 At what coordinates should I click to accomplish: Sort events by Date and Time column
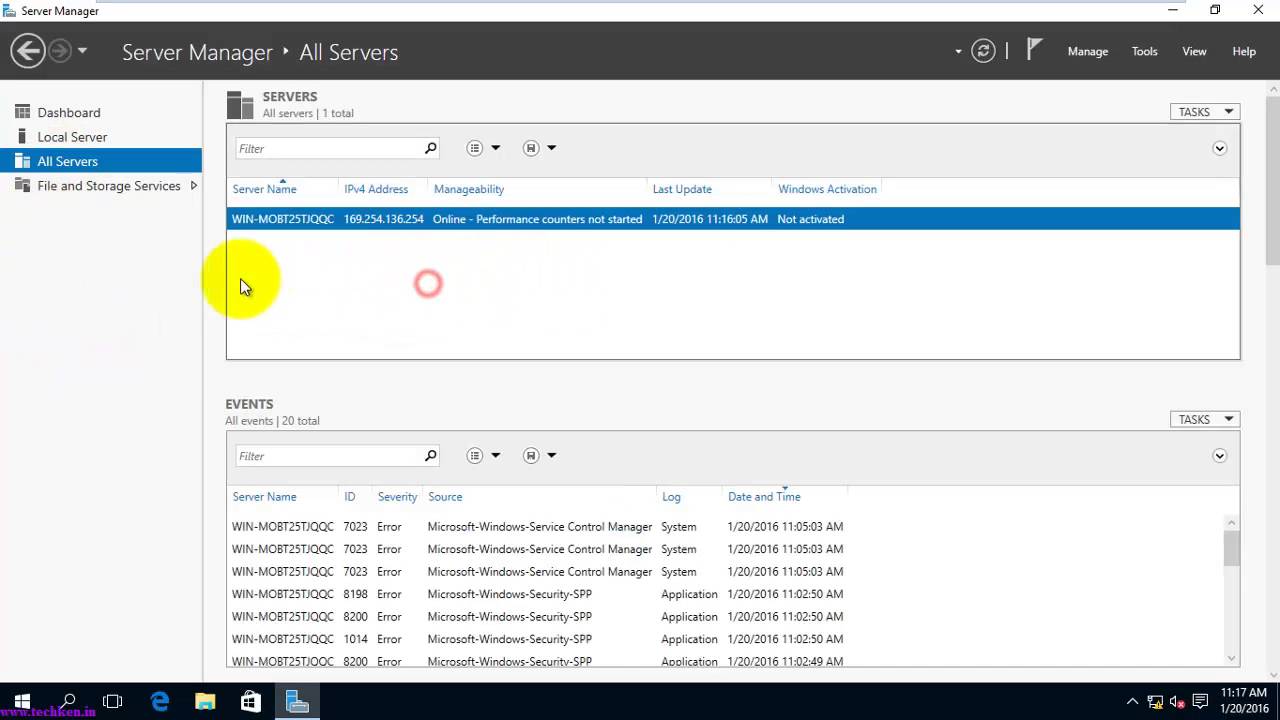tap(764, 496)
